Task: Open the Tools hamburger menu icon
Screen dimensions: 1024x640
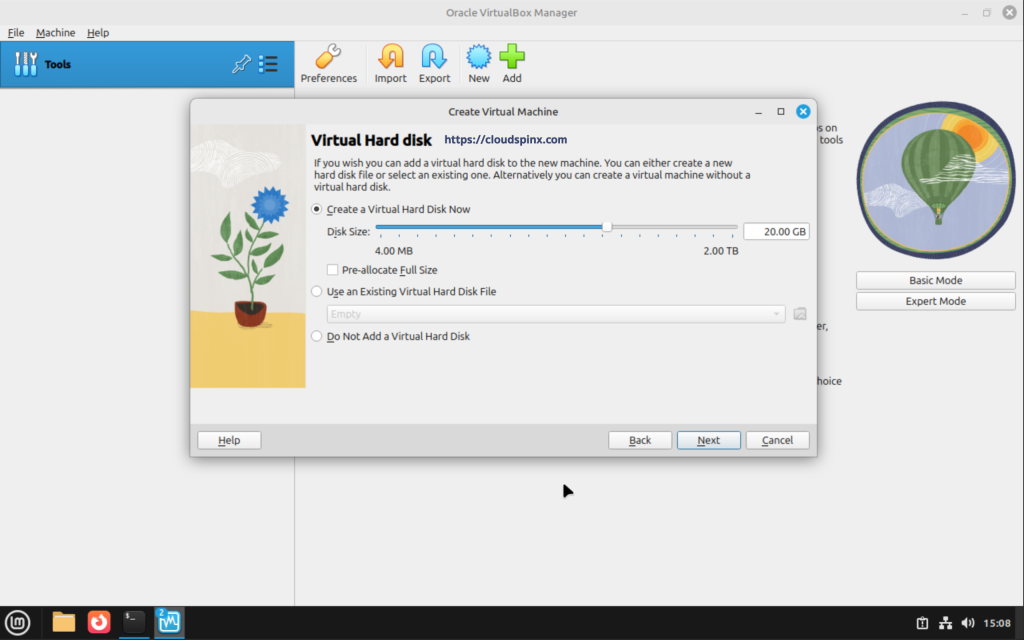Action: pyautogui.click(x=267, y=63)
